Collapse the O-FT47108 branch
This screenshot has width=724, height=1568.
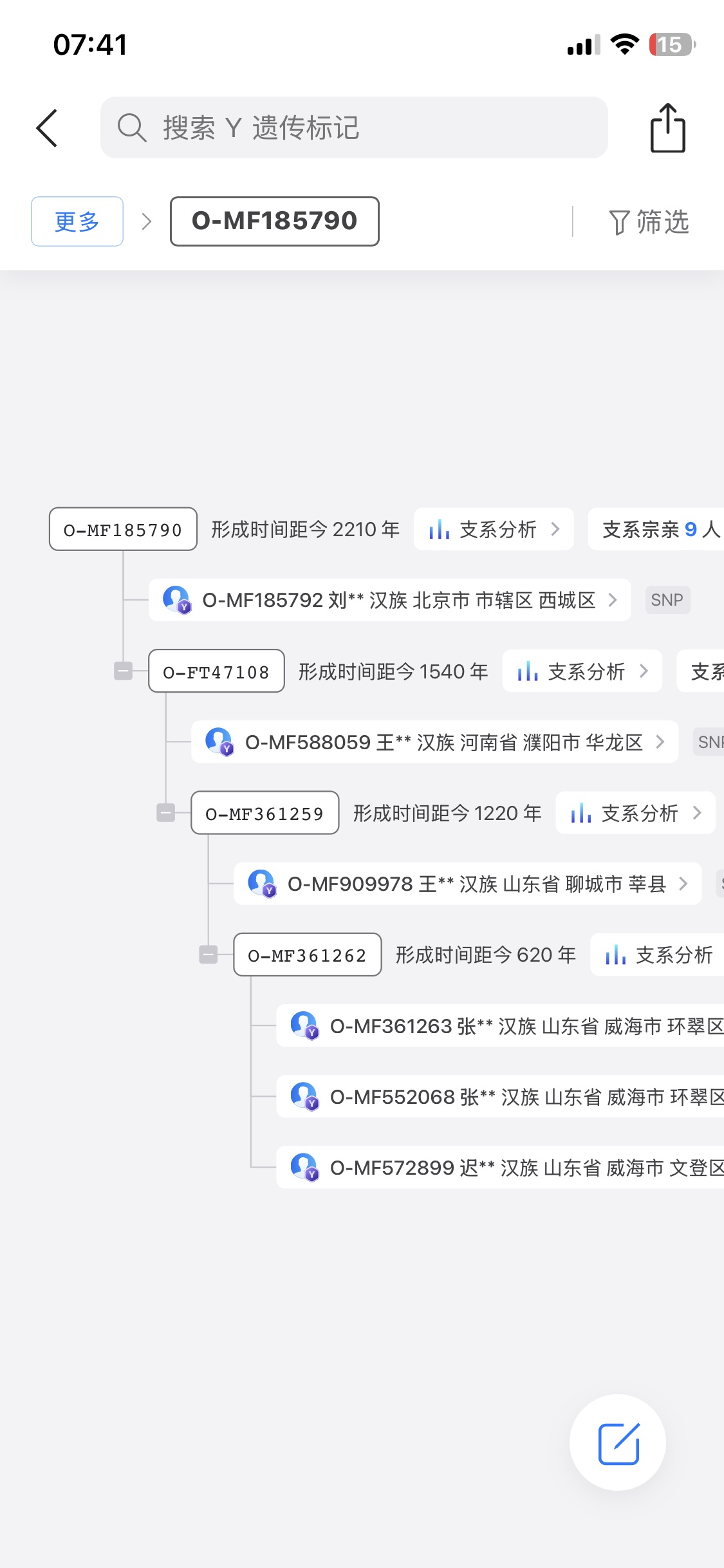(123, 671)
